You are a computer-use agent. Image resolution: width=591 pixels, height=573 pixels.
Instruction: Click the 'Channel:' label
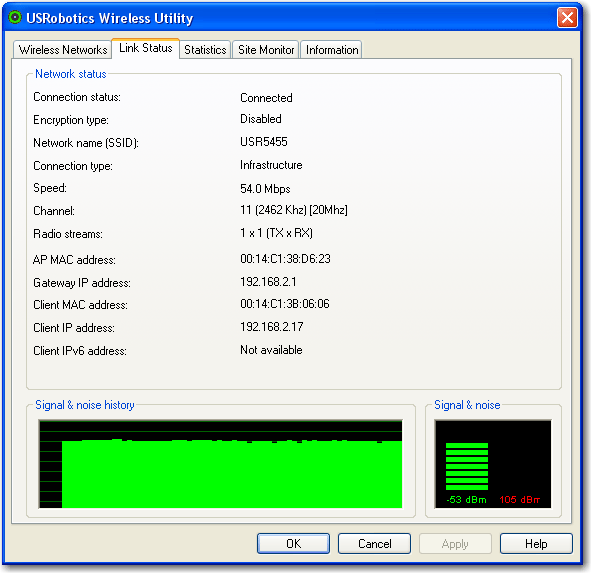click(54, 211)
